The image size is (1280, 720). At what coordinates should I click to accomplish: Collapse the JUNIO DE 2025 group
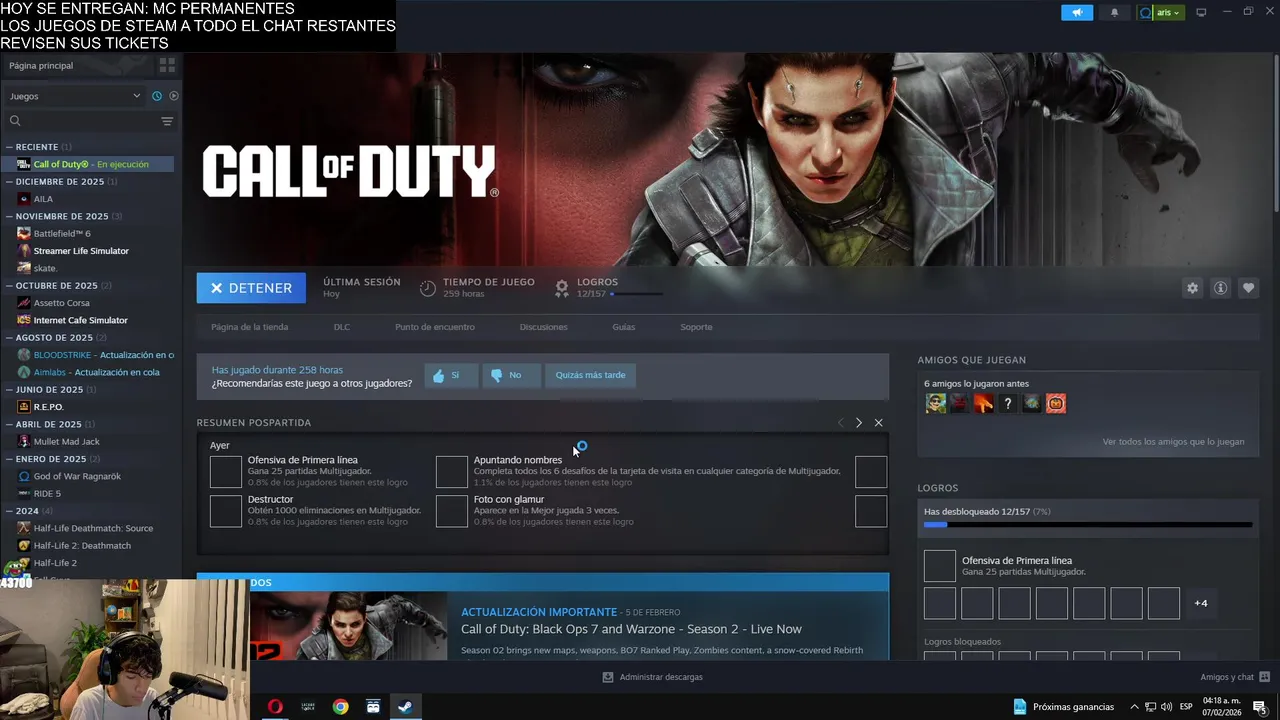[9, 389]
